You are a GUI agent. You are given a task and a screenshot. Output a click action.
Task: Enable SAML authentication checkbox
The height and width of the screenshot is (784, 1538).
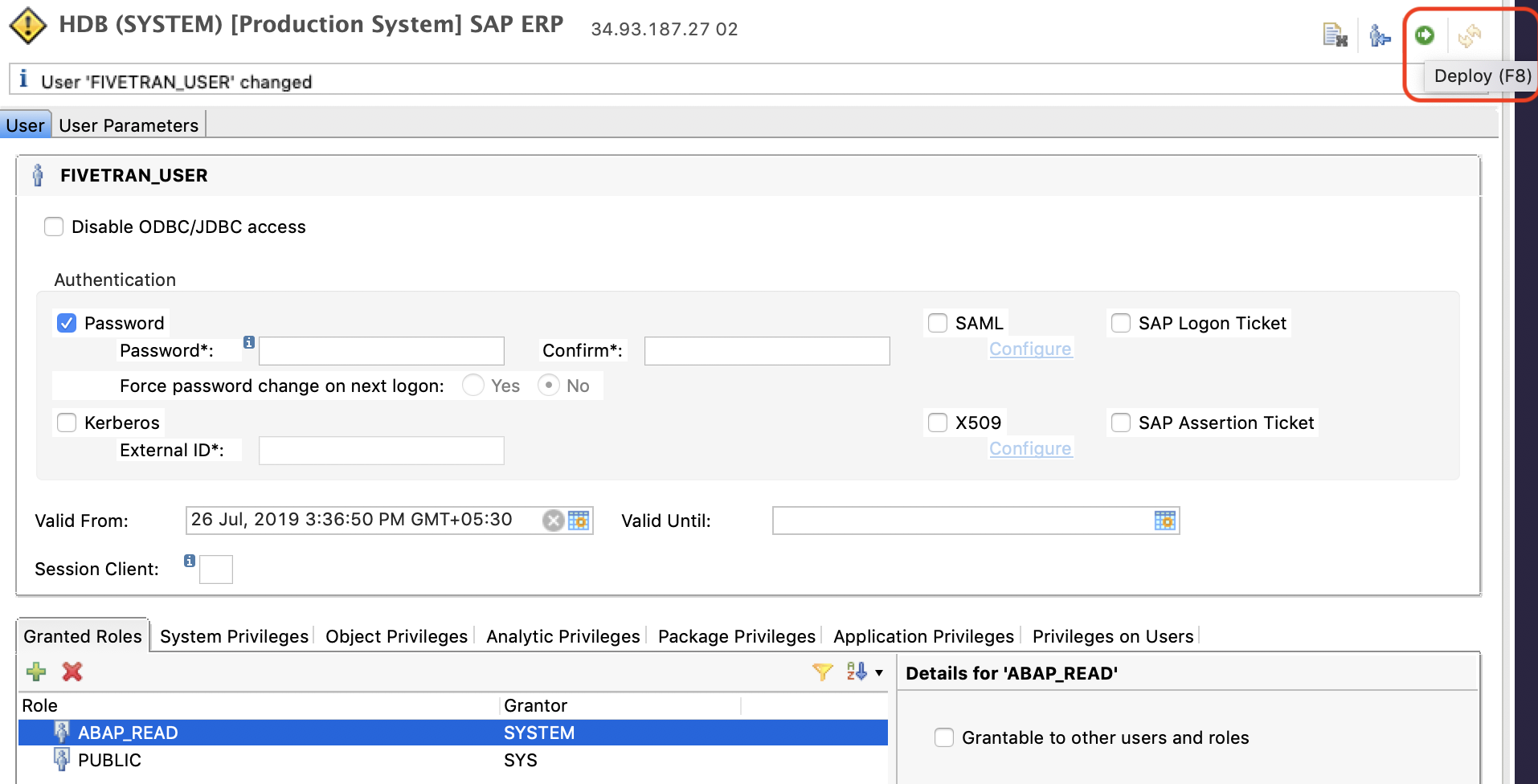(938, 323)
